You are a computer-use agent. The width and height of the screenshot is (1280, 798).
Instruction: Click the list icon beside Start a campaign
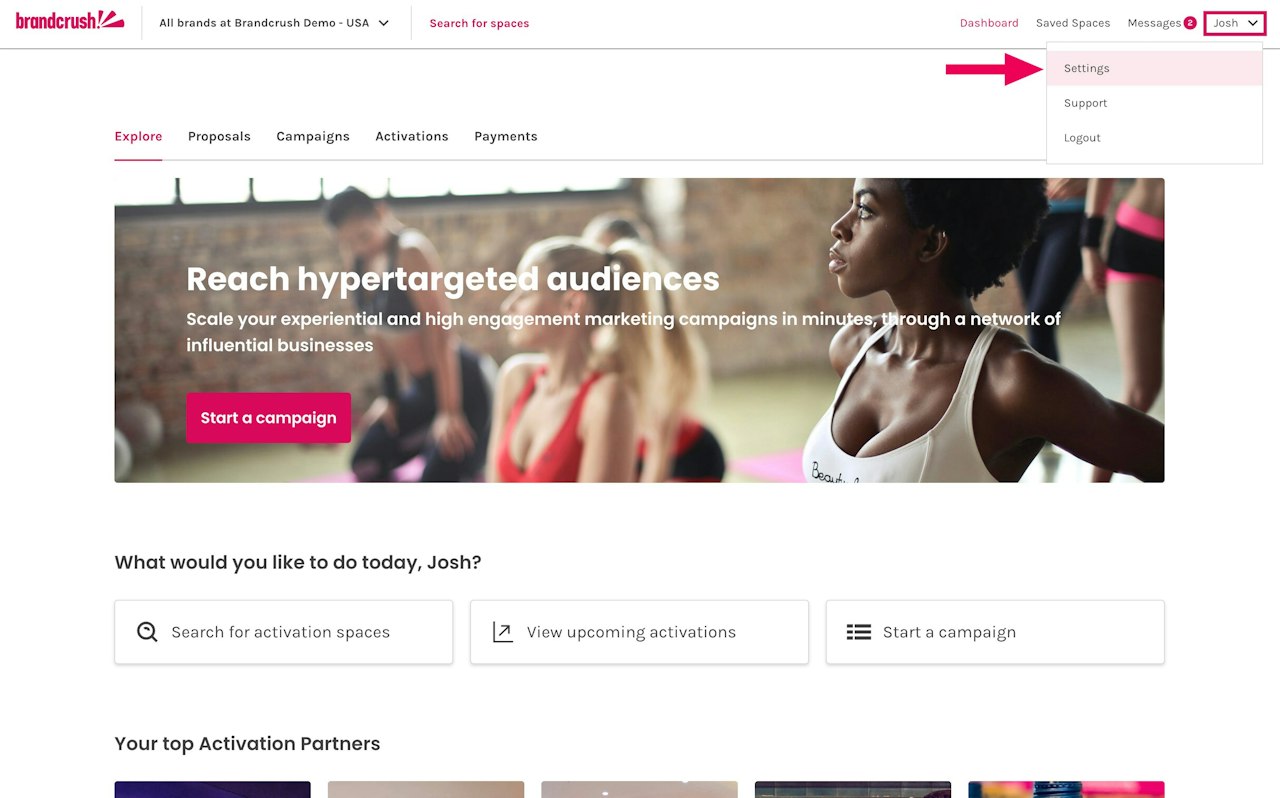[x=859, y=632]
